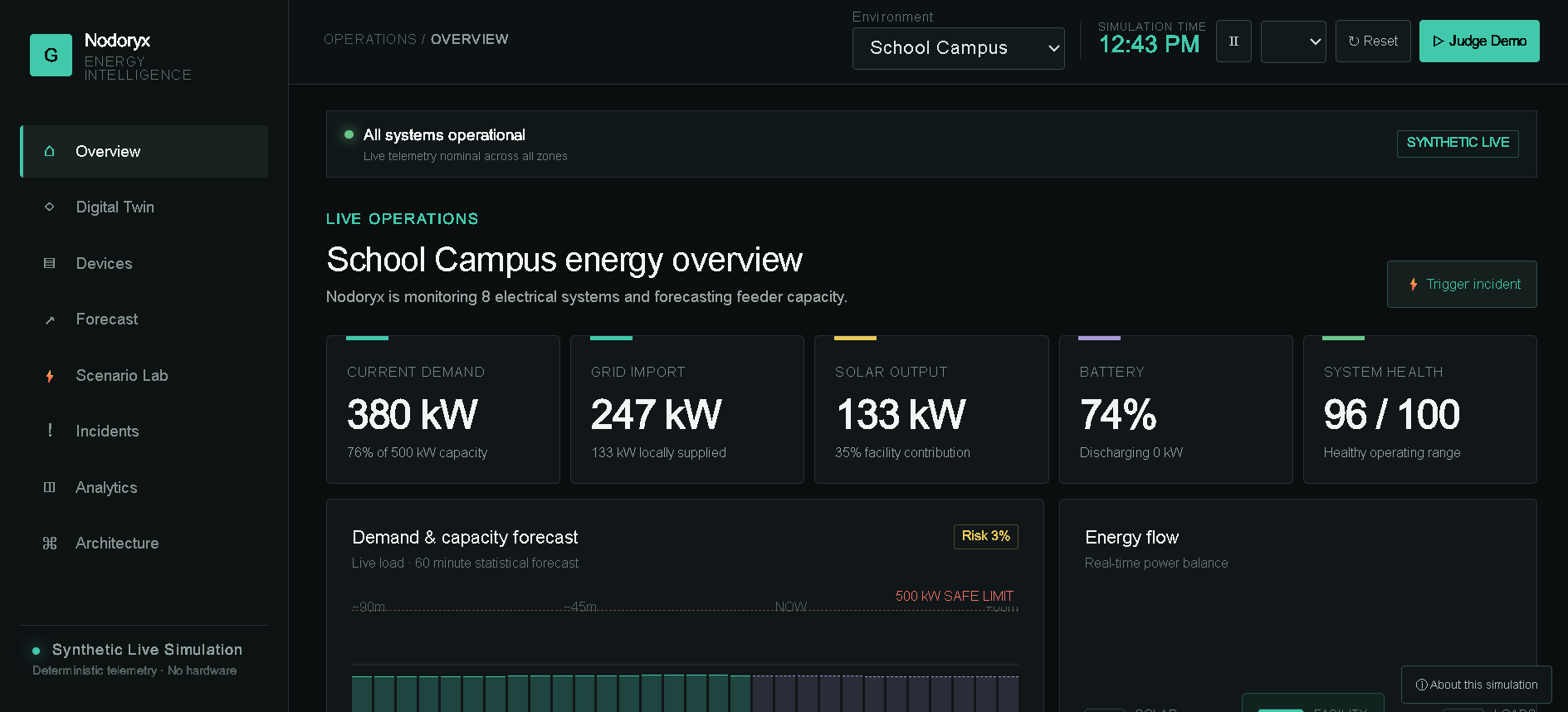Image resolution: width=1568 pixels, height=712 pixels.
Task: Open About this simulation info
Action: coord(1477,685)
